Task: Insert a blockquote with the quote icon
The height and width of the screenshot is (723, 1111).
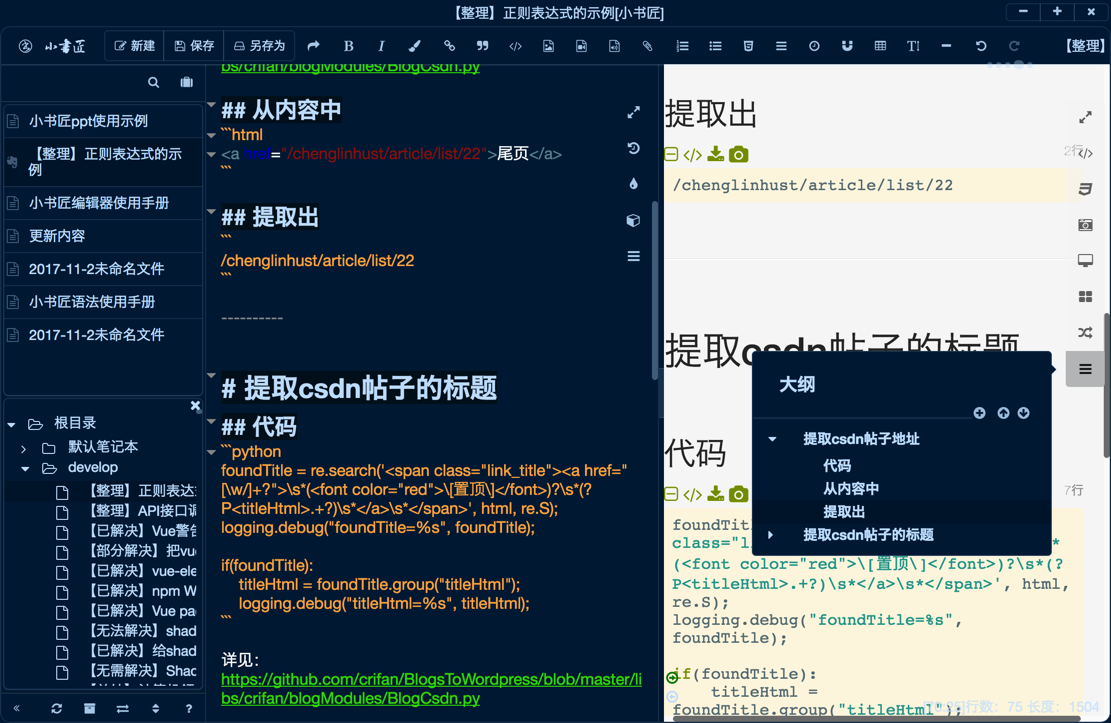Action: point(483,45)
